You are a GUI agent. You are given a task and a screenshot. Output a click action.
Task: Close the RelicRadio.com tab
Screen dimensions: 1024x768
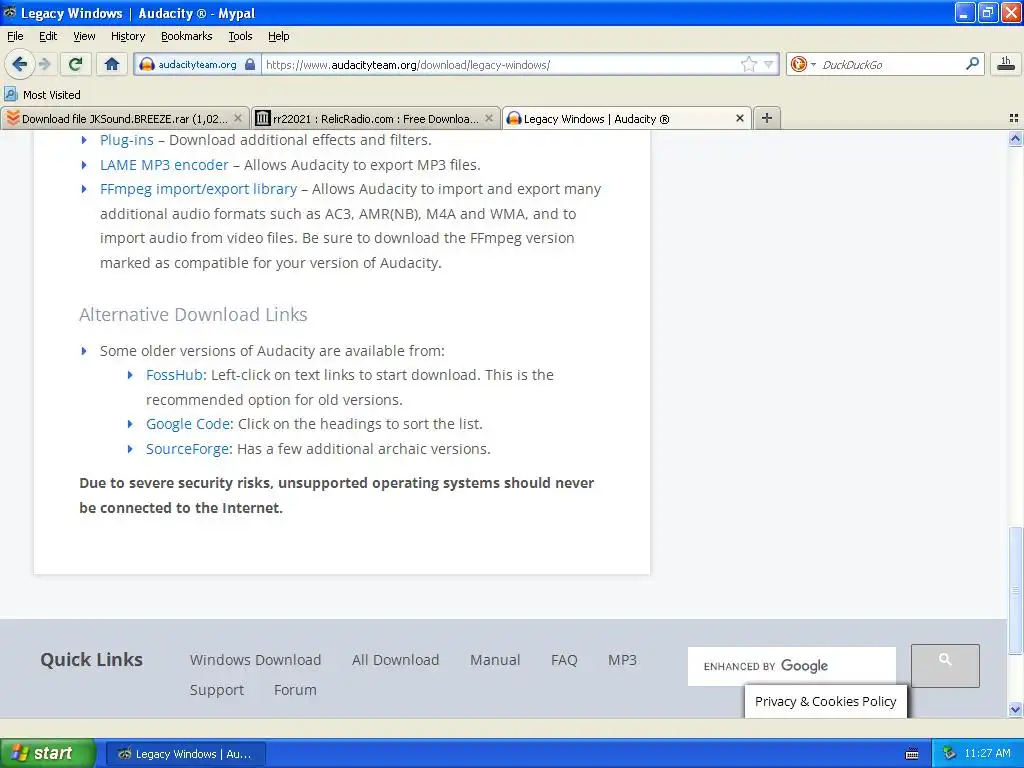point(488,118)
